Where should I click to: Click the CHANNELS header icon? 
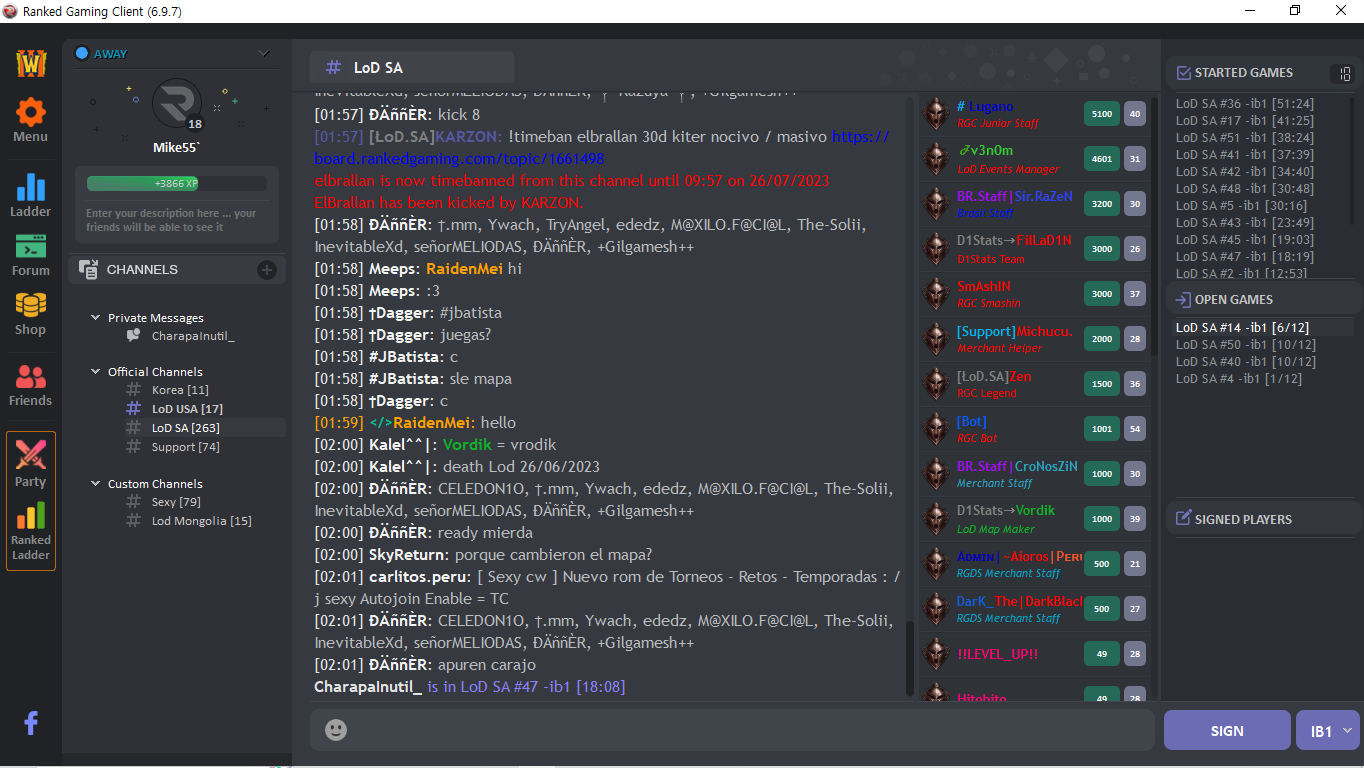88,269
